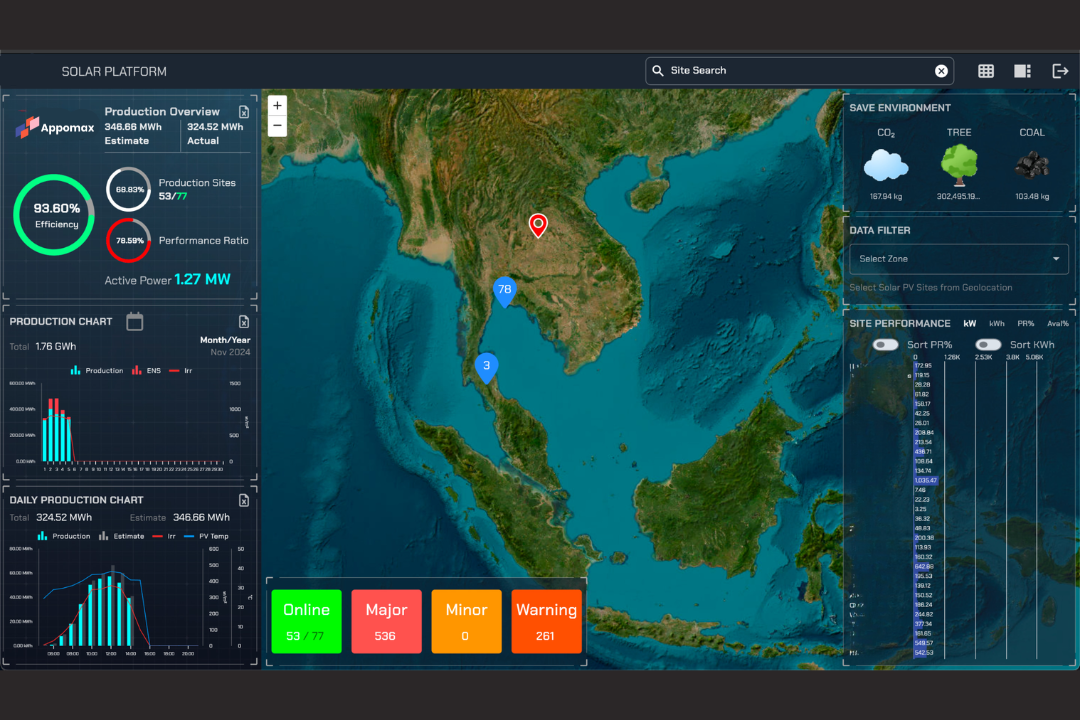
Task: Enable the Sort KWh toggle
Action: tap(988, 345)
